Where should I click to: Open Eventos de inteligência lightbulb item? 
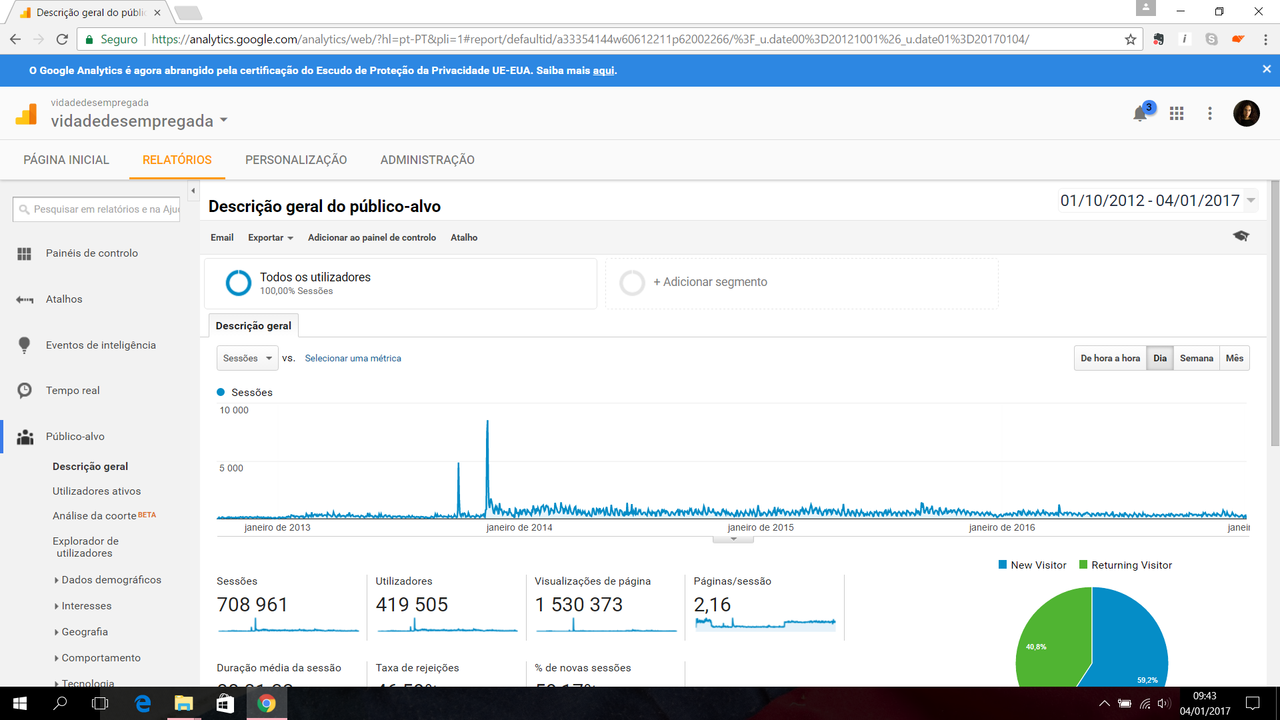tap(100, 345)
